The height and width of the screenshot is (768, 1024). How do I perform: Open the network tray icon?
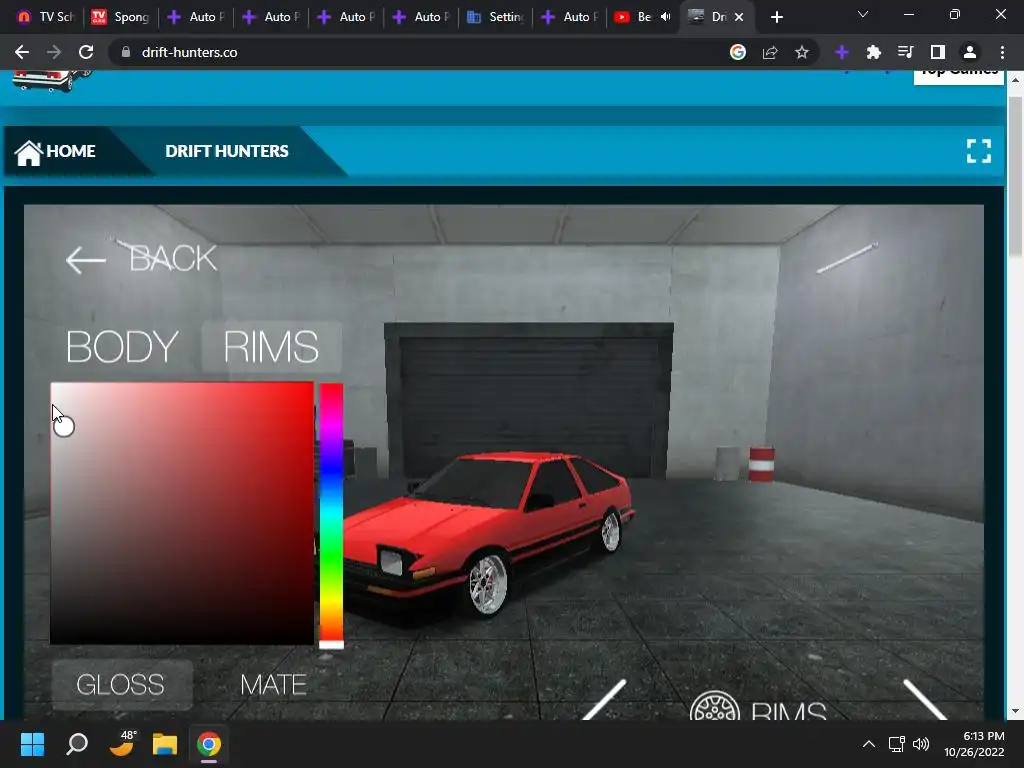tap(897, 744)
